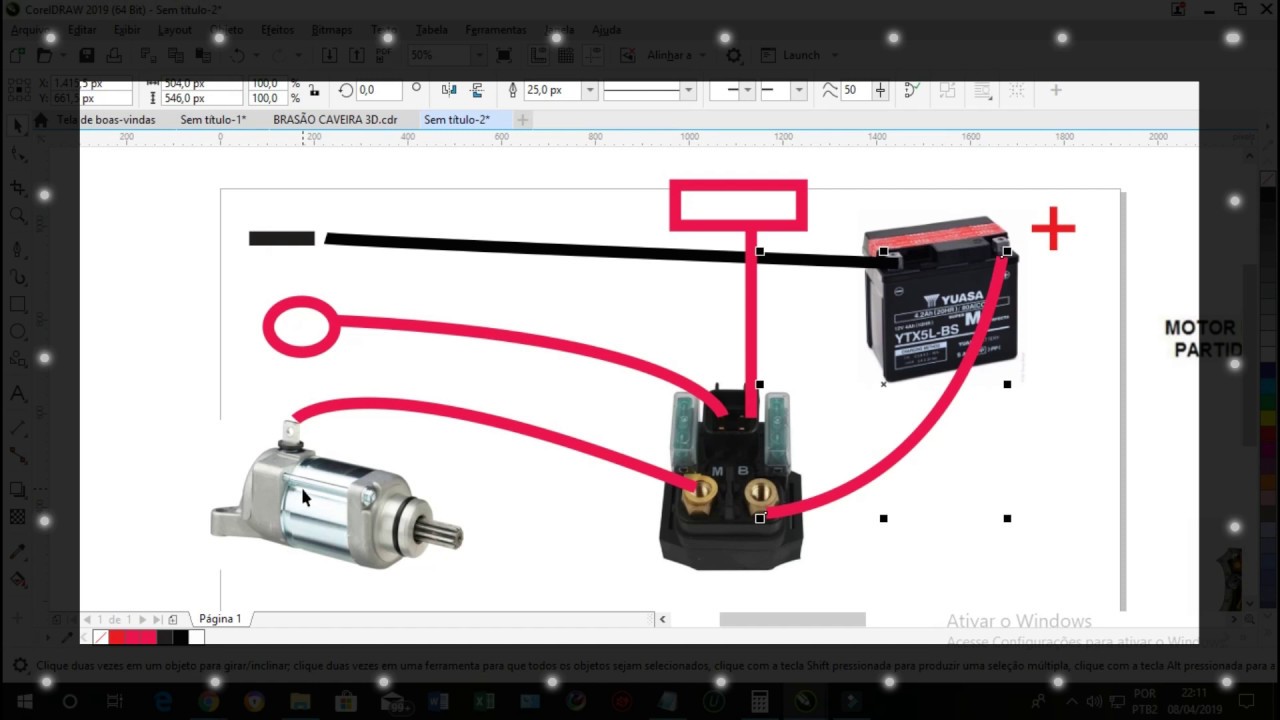Image resolution: width=1280 pixels, height=720 pixels.
Task: Select the Pick tool in toolbox
Action: [x=18, y=127]
